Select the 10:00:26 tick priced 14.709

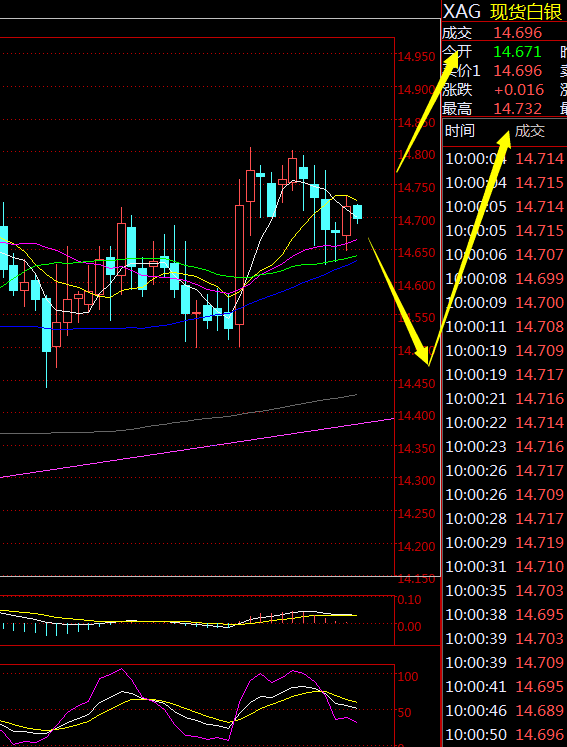(505, 495)
